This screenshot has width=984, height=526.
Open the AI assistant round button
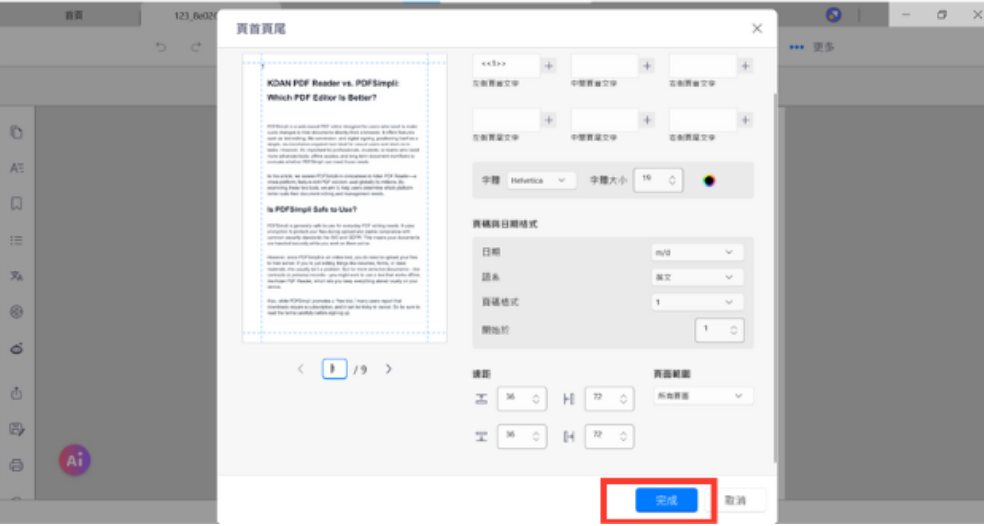click(75, 460)
